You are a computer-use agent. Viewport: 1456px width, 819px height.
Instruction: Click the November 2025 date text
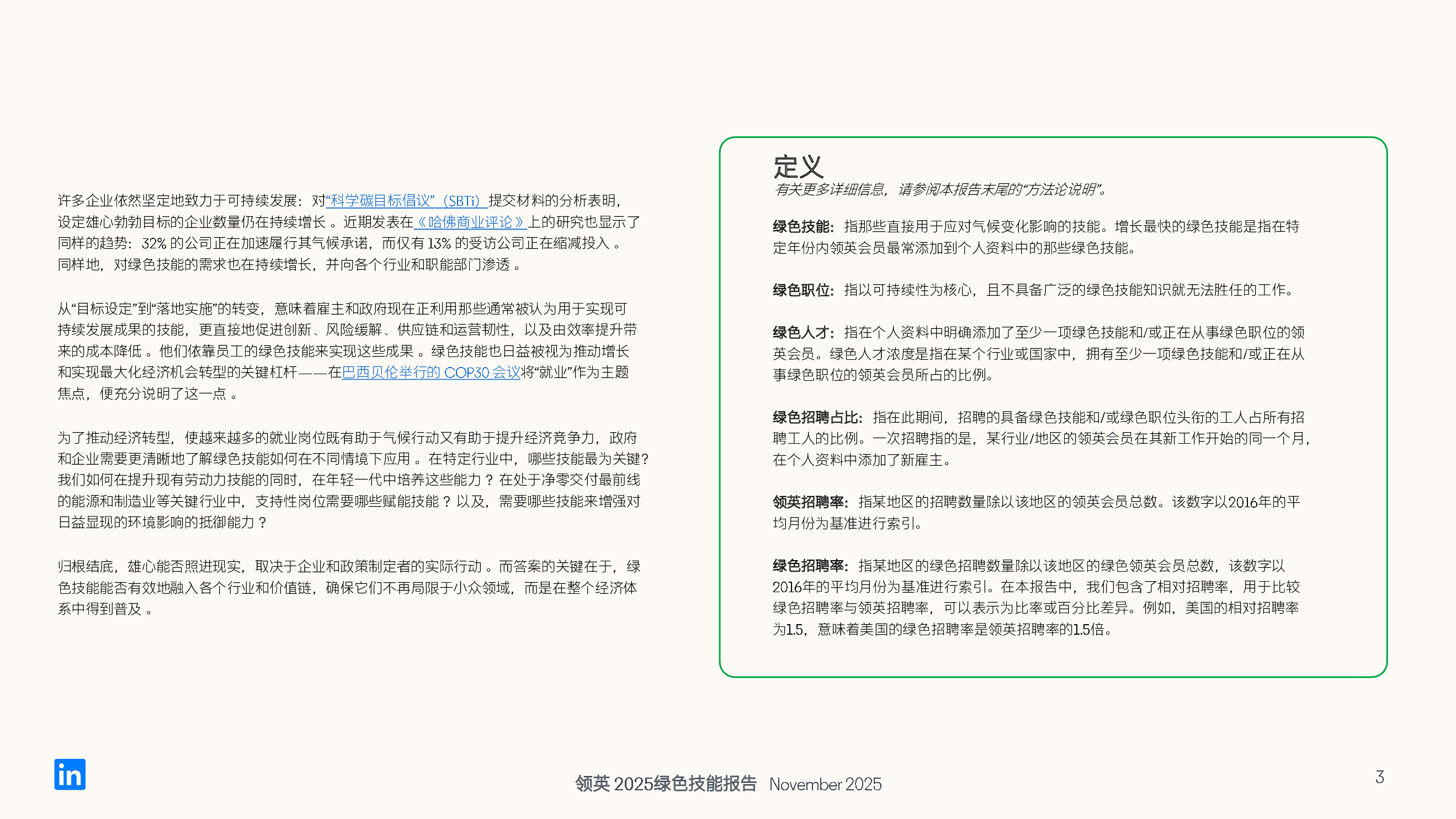click(x=825, y=785)
